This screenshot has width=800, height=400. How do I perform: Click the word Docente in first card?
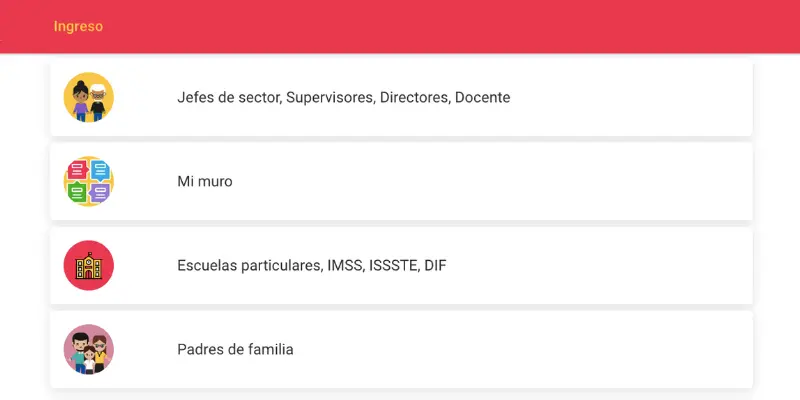coord(482,98)
